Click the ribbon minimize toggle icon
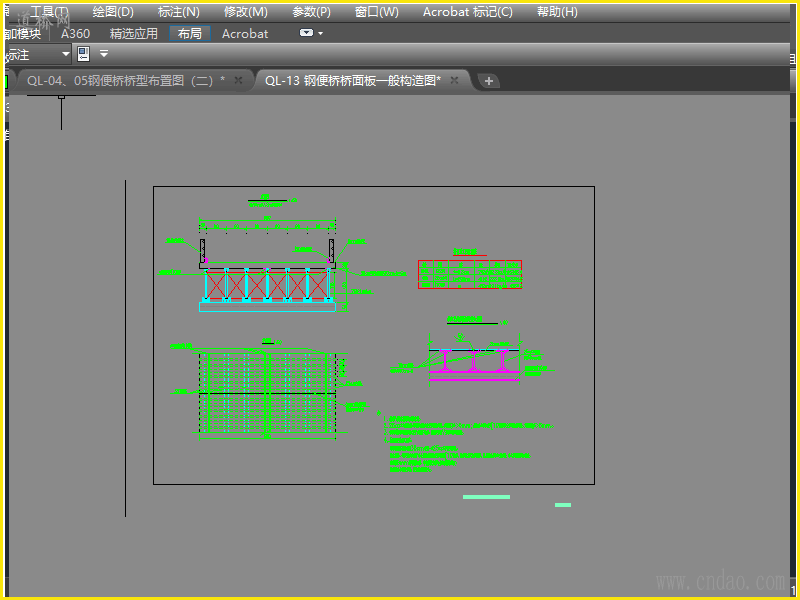The width and height of the screenshot is (800, 600). pyautogui.click(x=306, y=33)
